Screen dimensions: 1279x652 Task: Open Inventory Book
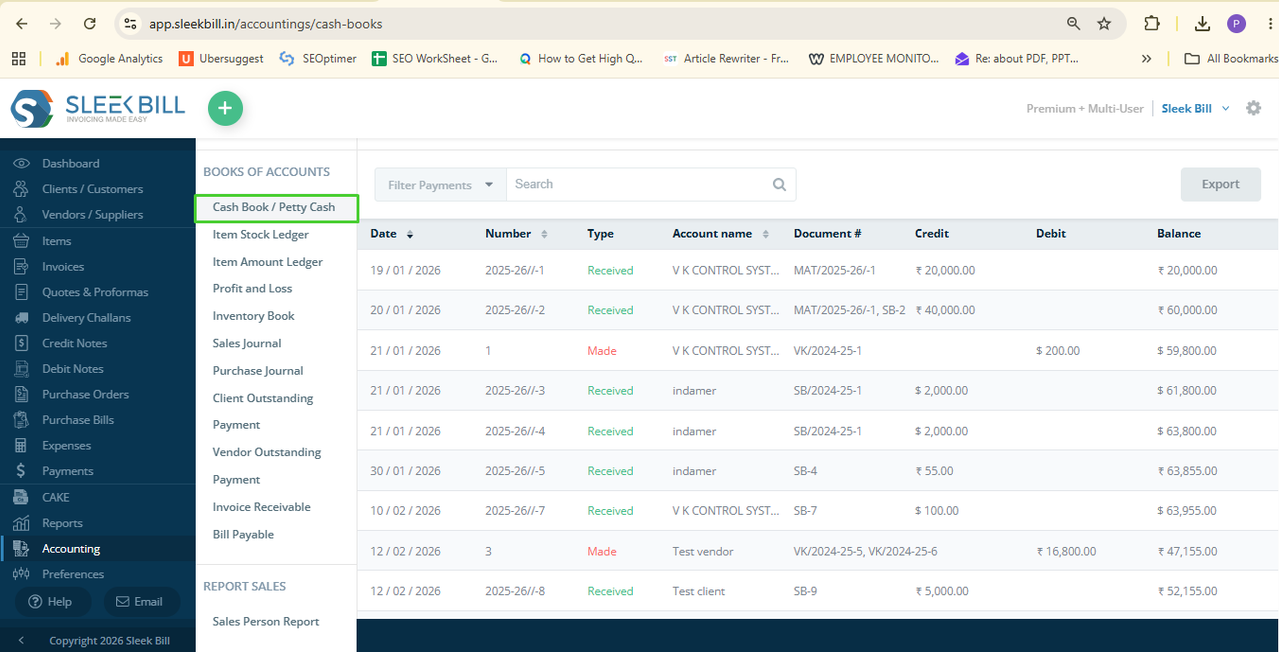click(253, 316)
